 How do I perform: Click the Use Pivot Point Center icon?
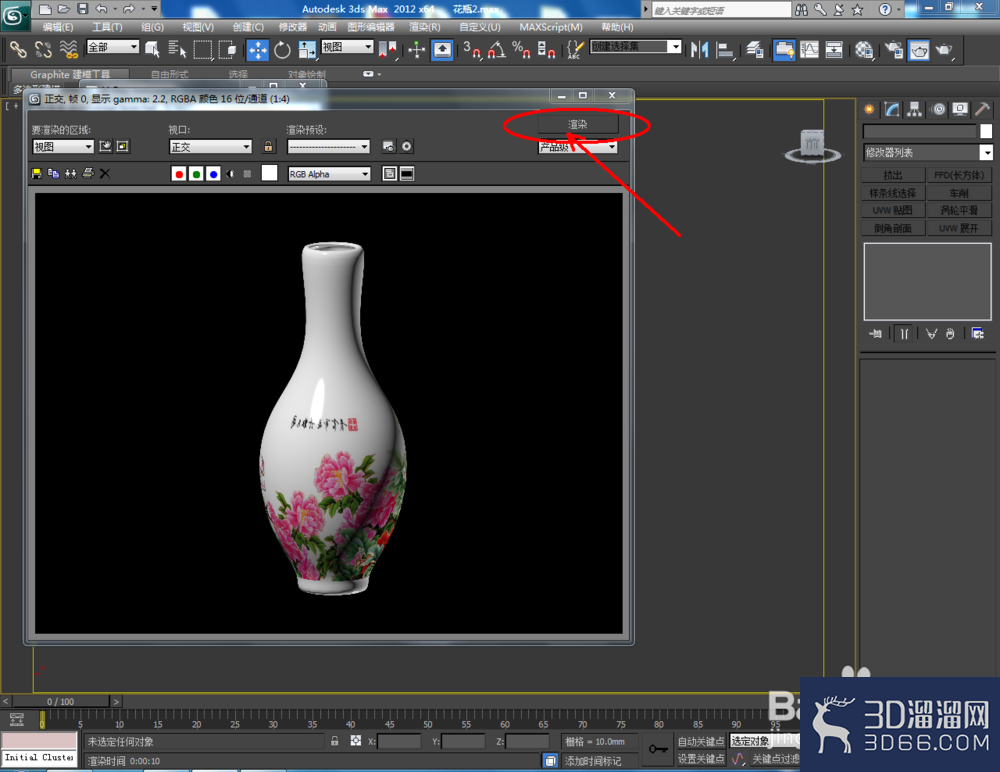point(387,49)
